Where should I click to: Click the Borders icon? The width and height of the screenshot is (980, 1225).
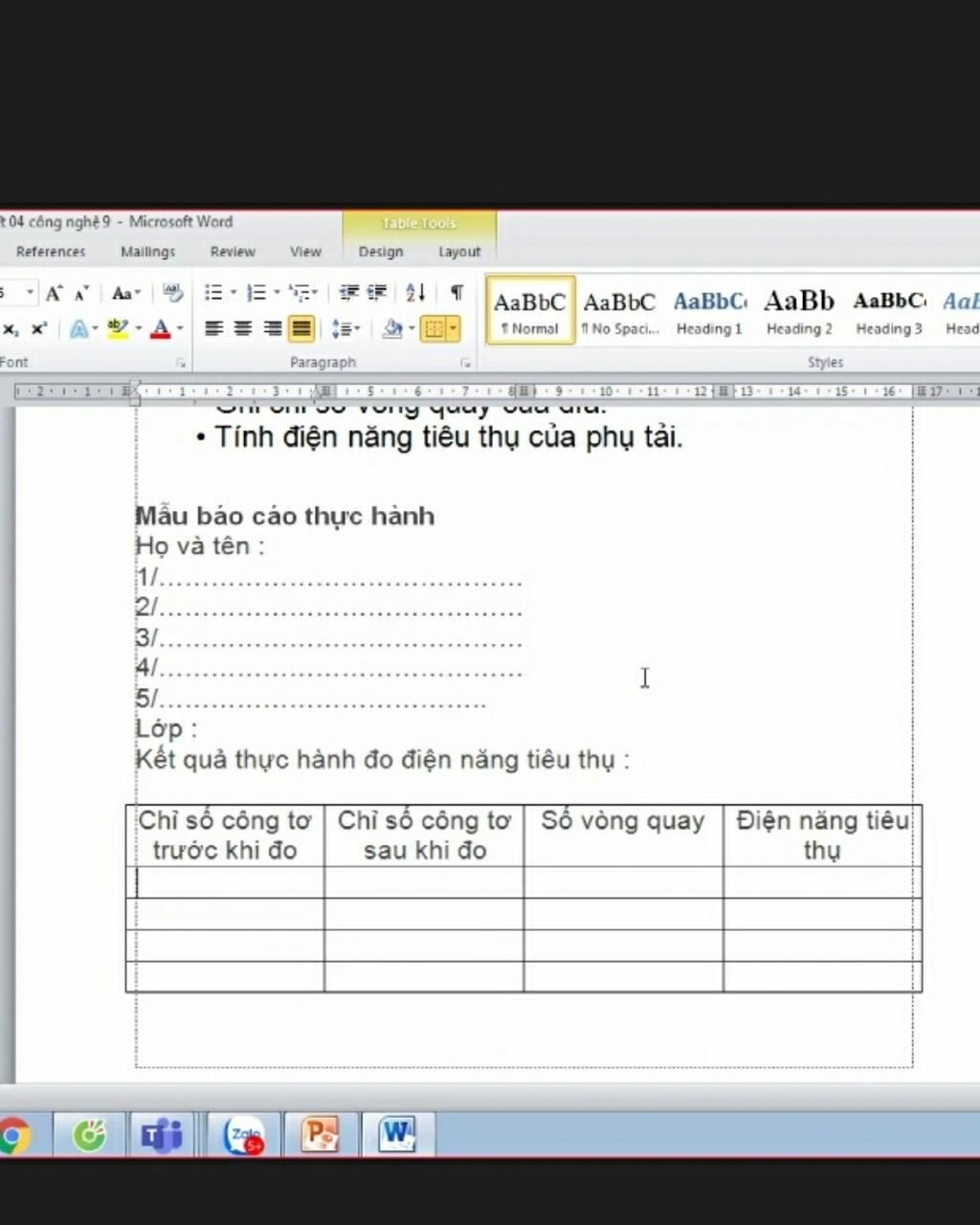[434, 329]
